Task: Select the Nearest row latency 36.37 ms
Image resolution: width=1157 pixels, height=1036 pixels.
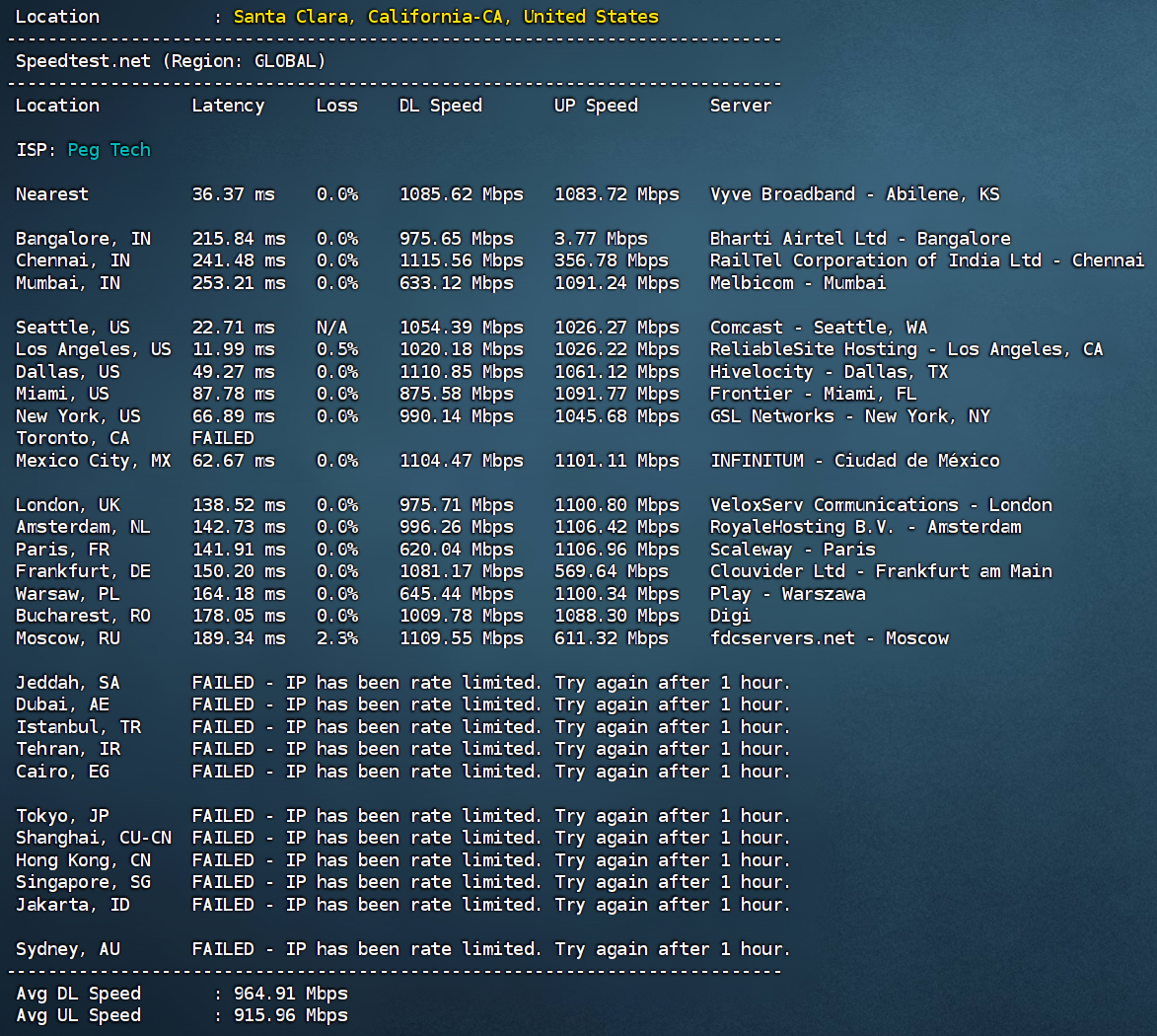Action: pyautogui.click(x=233, y=194)
